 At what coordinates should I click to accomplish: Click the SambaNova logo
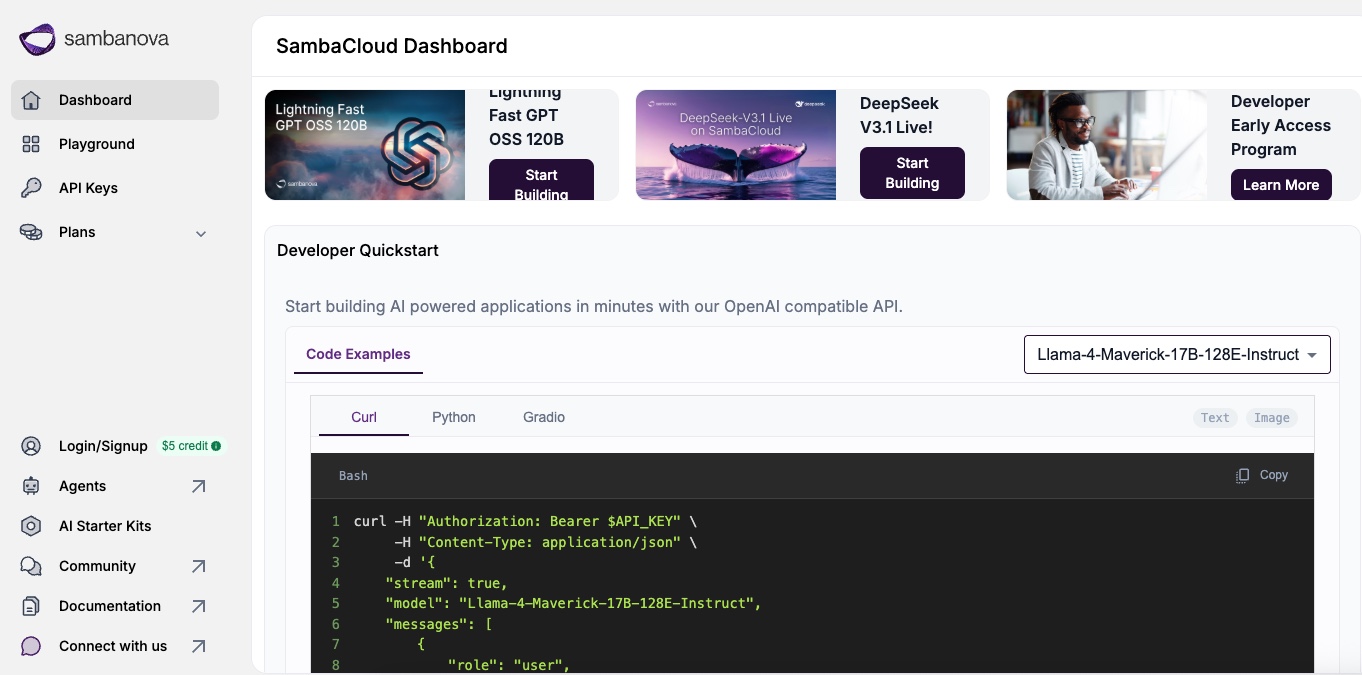point(94,40)
